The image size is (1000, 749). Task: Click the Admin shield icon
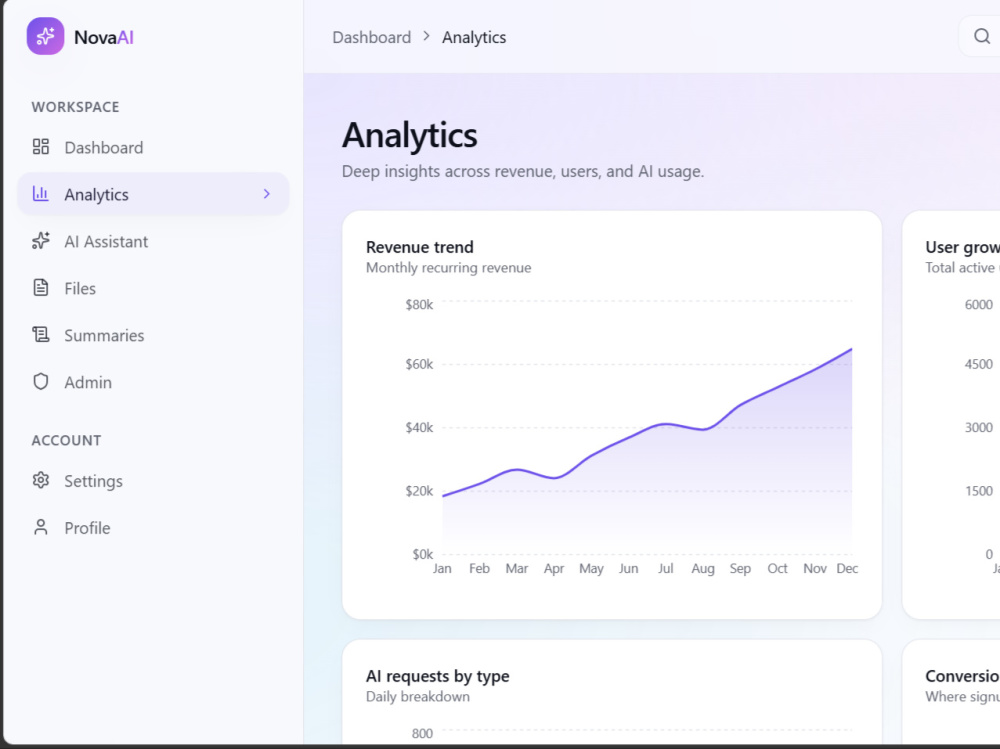(x=41, y=382)
